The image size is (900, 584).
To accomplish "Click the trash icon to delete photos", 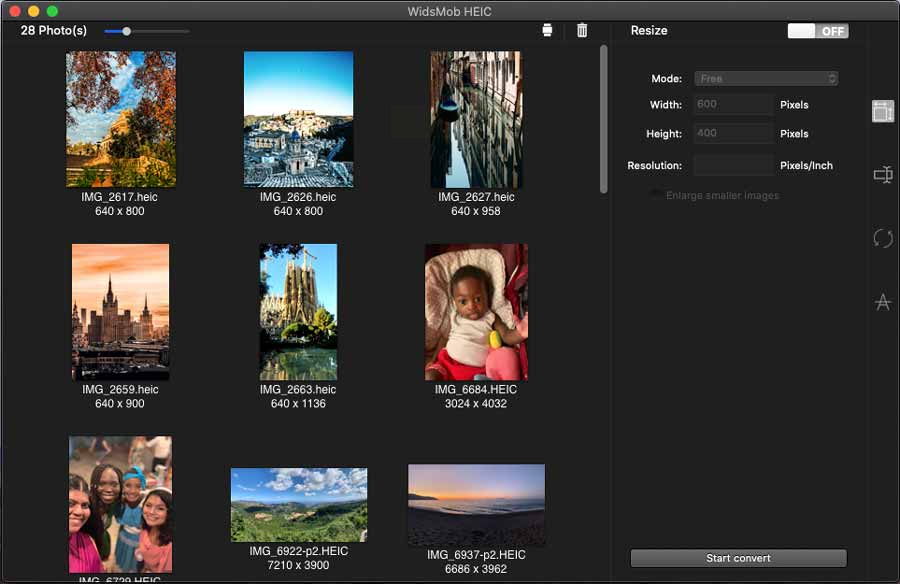I will point(582,30).
